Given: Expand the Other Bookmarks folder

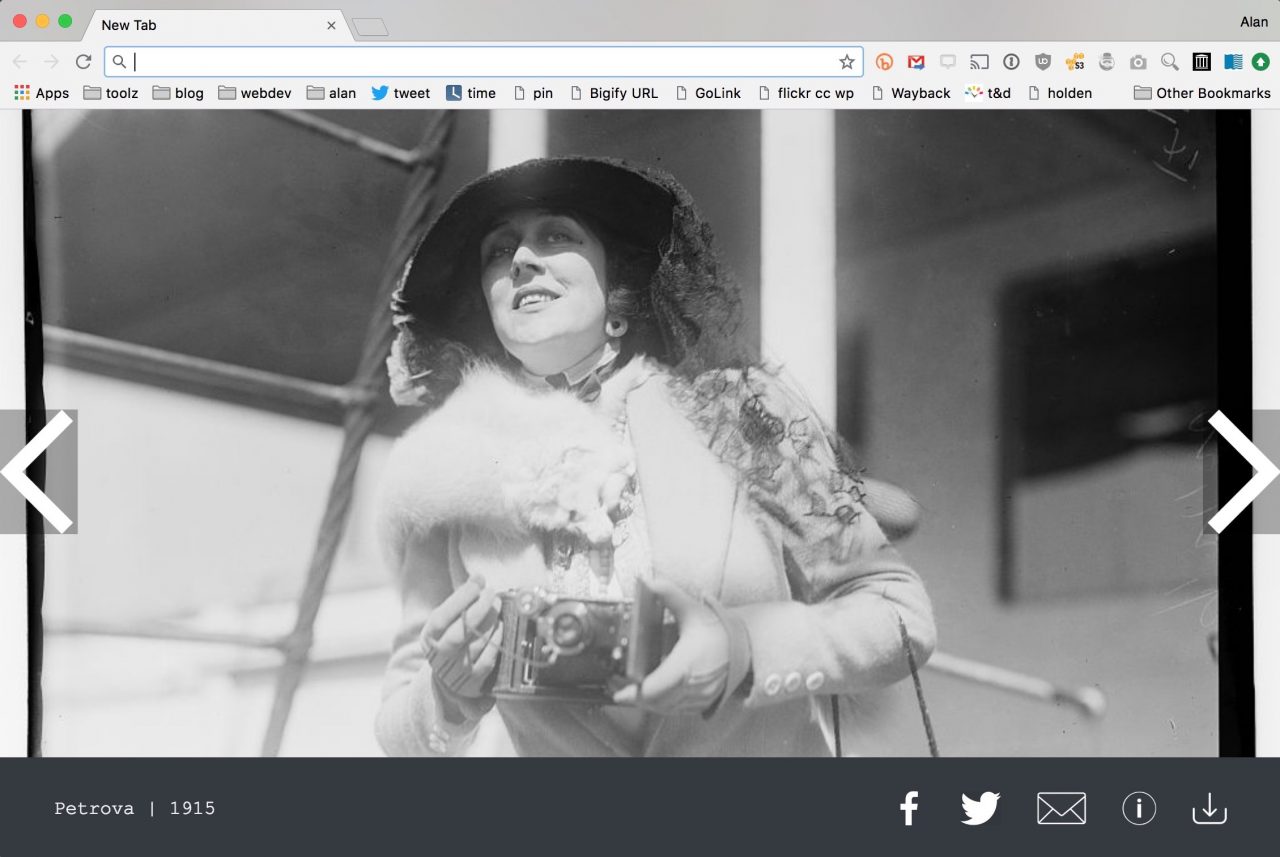Looking at the screenshot, I should [1202, 93].
